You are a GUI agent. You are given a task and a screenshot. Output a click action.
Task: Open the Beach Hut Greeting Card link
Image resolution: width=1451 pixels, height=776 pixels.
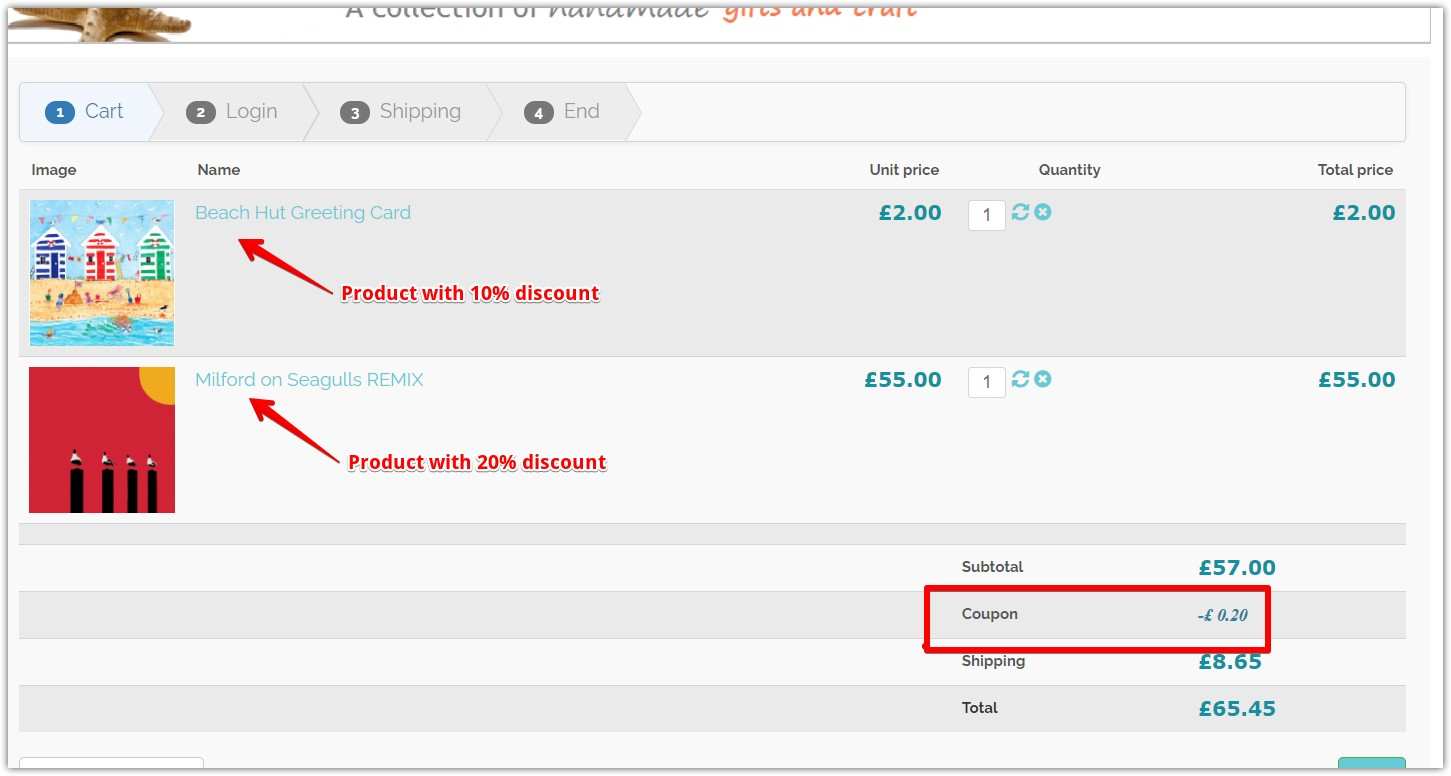[x=303, y=213]
